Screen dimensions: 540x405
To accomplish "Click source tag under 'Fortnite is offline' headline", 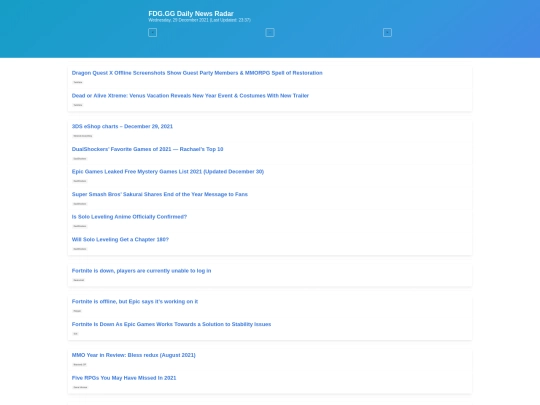I will point(77,311).
